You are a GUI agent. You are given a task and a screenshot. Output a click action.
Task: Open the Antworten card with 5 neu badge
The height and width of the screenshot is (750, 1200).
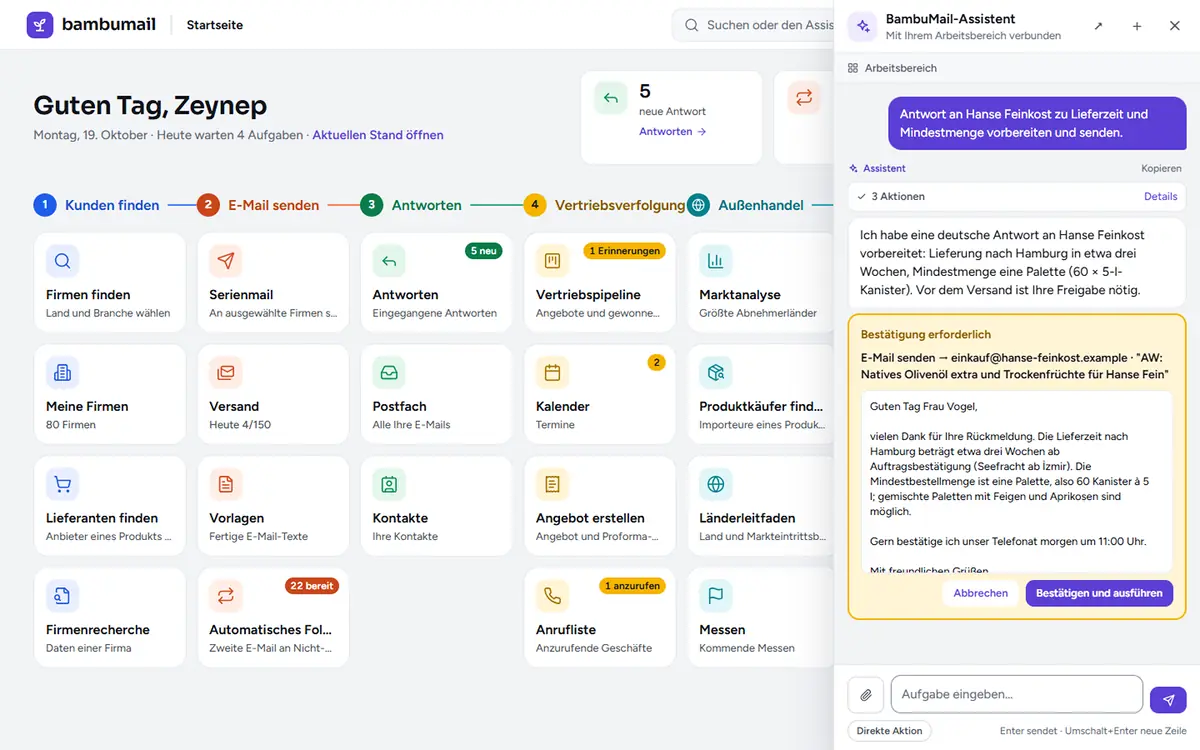[437, 283]
